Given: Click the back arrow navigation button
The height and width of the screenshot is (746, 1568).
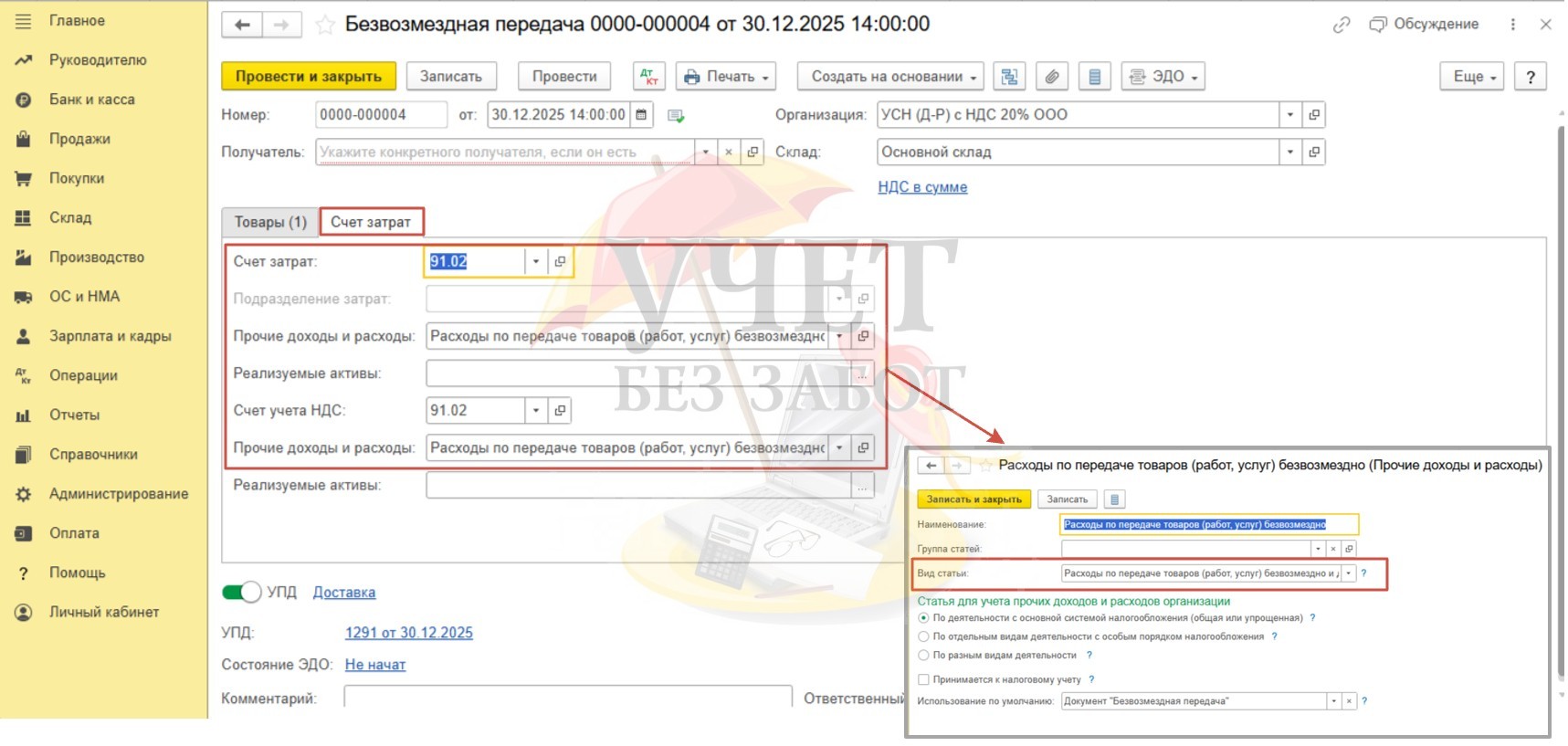Looking at the screenshot, I should coord(242,25).
